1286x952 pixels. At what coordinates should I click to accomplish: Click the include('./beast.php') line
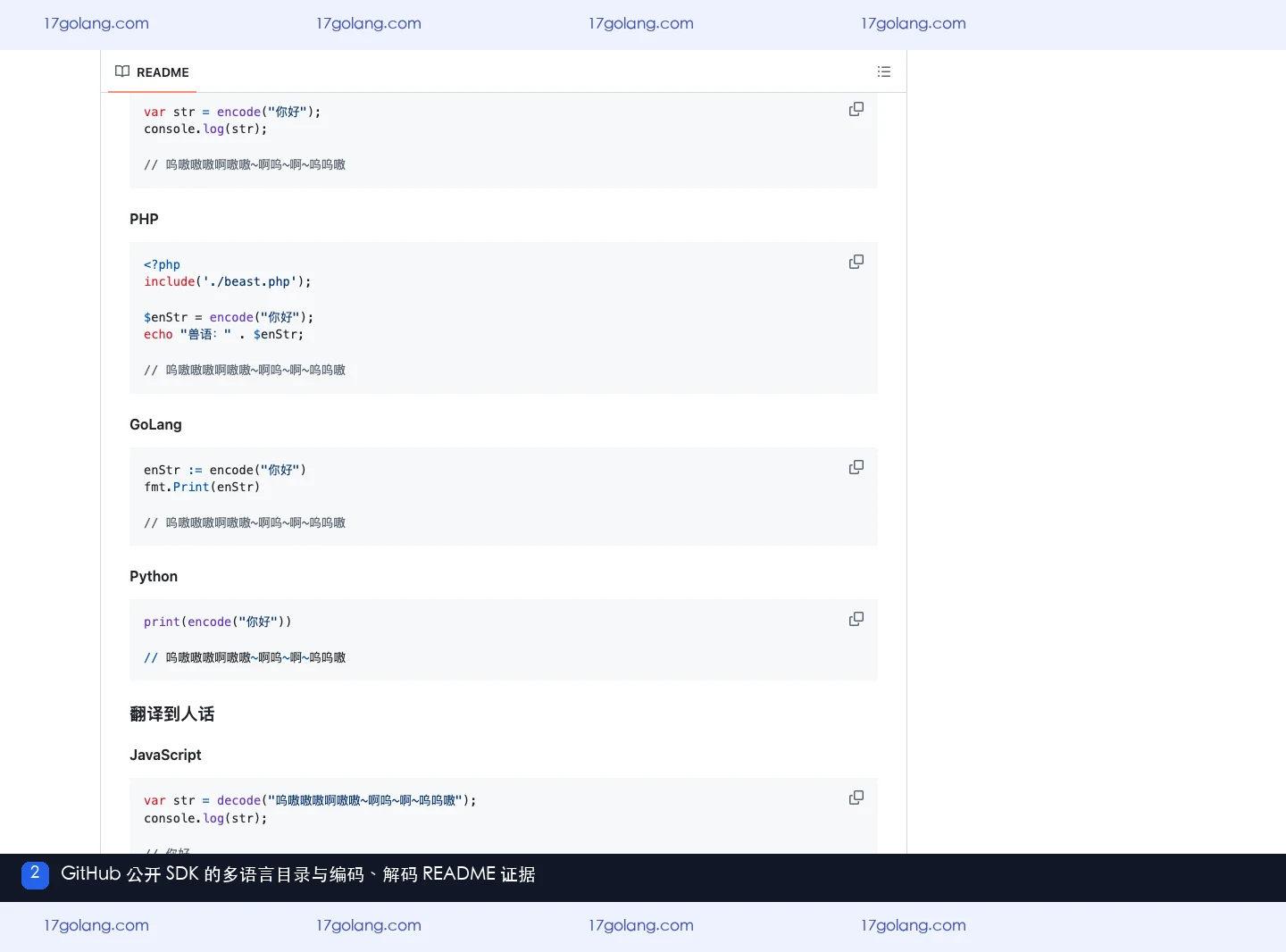point(228,281)
